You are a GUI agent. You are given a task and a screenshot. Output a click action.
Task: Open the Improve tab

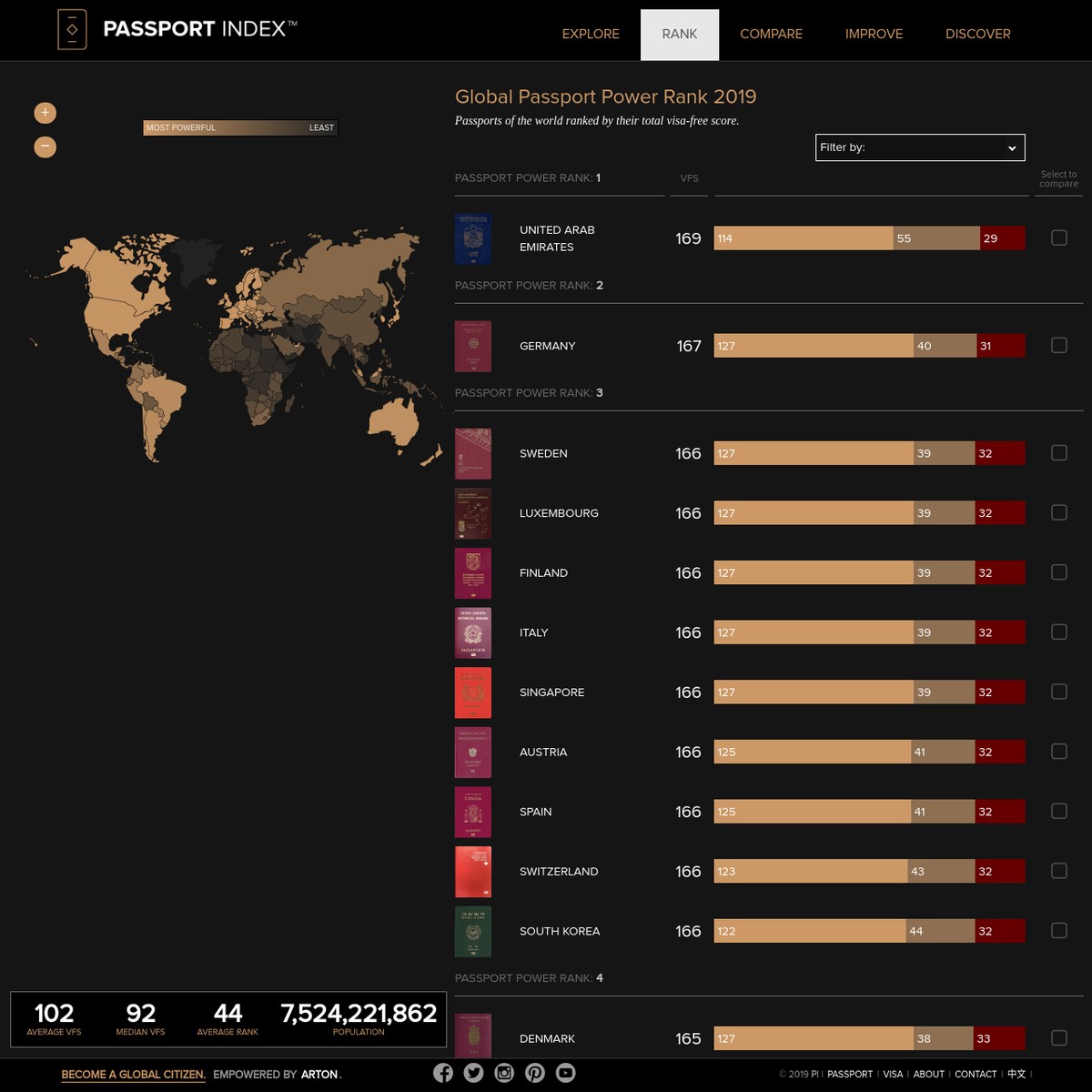click(874, 34)
